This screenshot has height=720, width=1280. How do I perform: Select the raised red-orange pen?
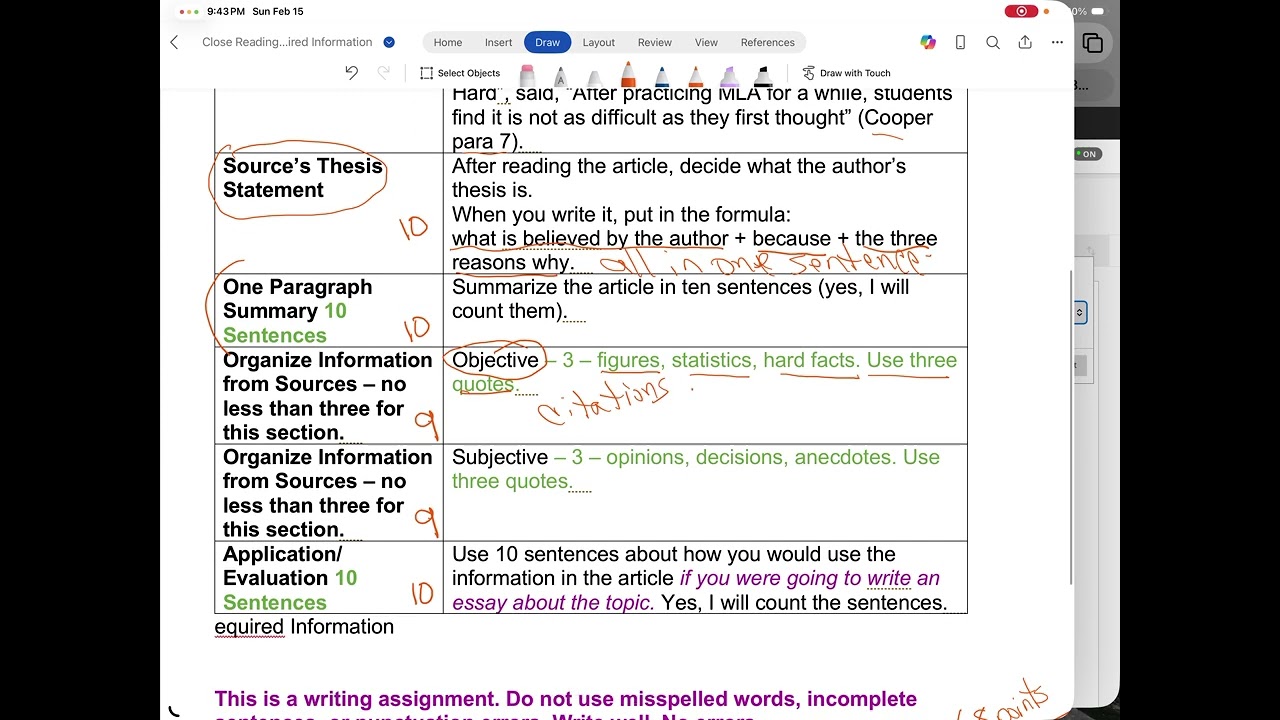pos(628,74)
